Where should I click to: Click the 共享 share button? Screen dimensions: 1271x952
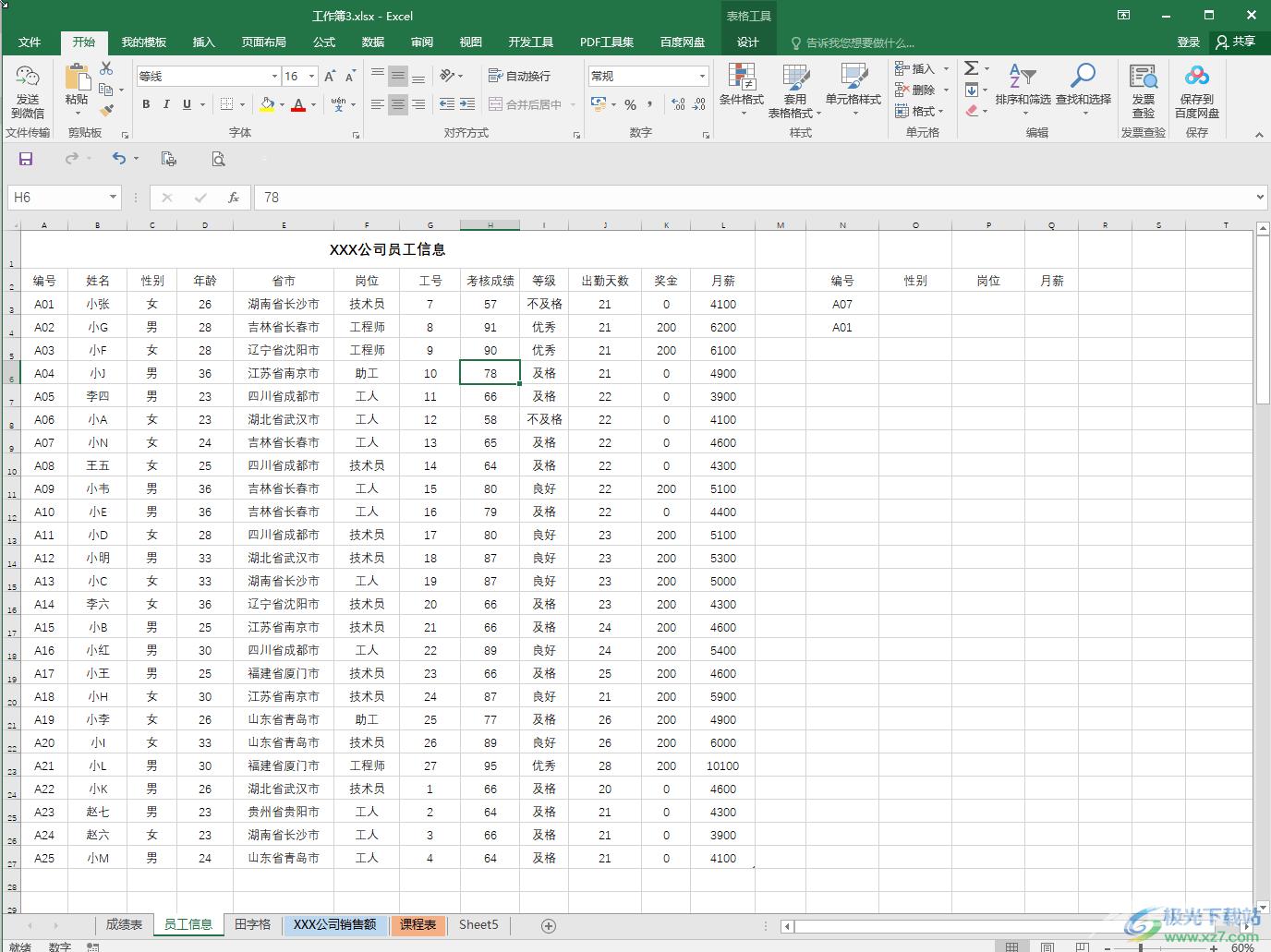point(1236,42)
